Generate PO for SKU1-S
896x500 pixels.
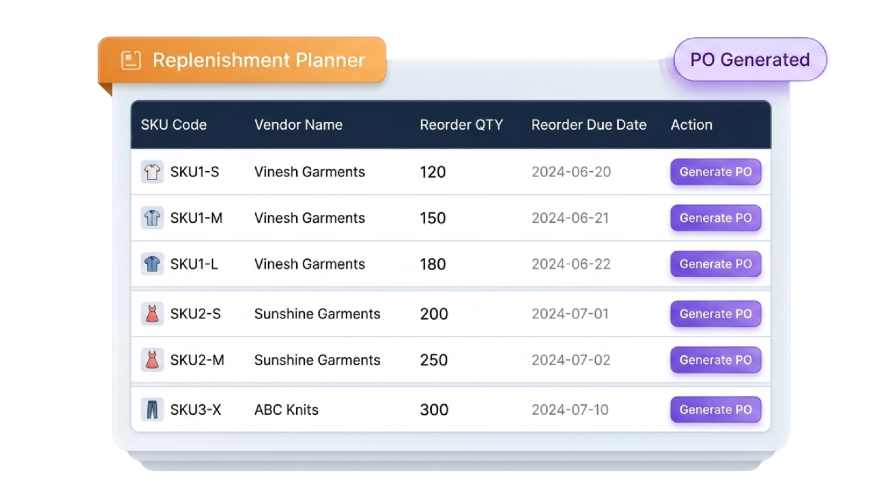tap(715, 172)
